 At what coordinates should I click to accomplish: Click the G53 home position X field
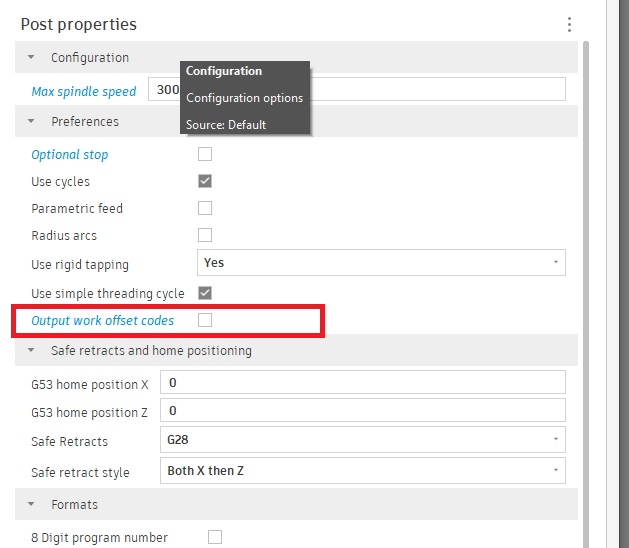point(362,383)
